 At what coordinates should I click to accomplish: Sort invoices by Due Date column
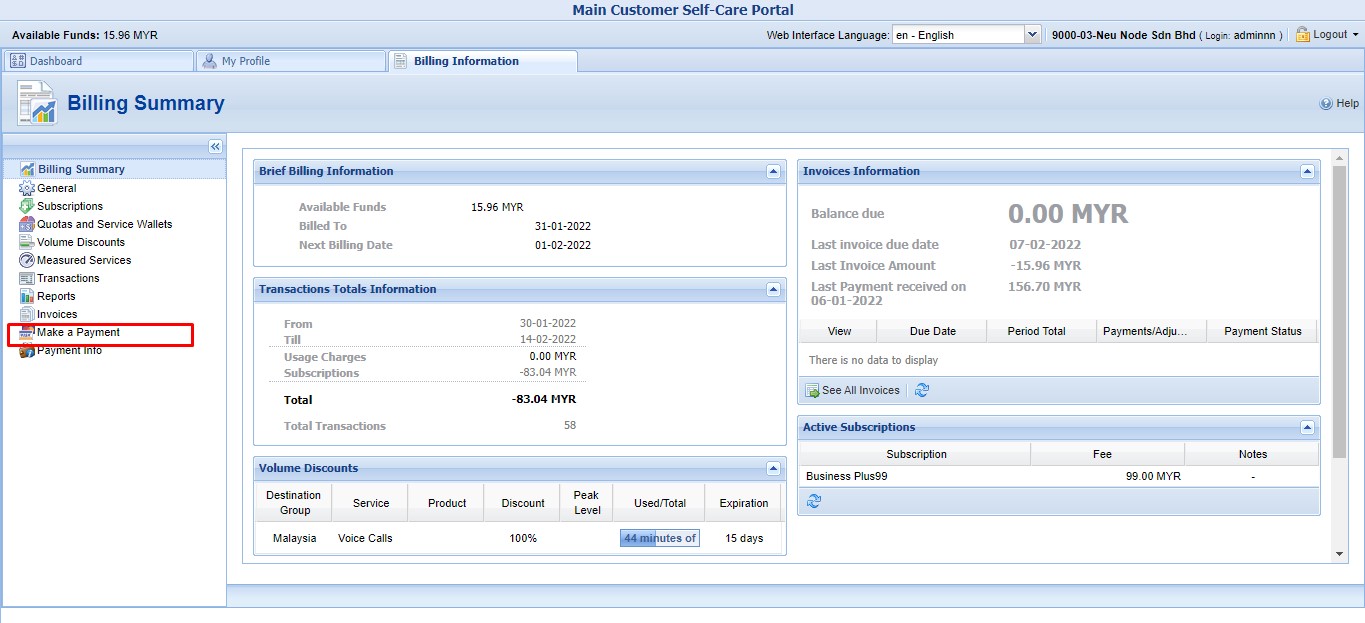(x=932, y=331)
